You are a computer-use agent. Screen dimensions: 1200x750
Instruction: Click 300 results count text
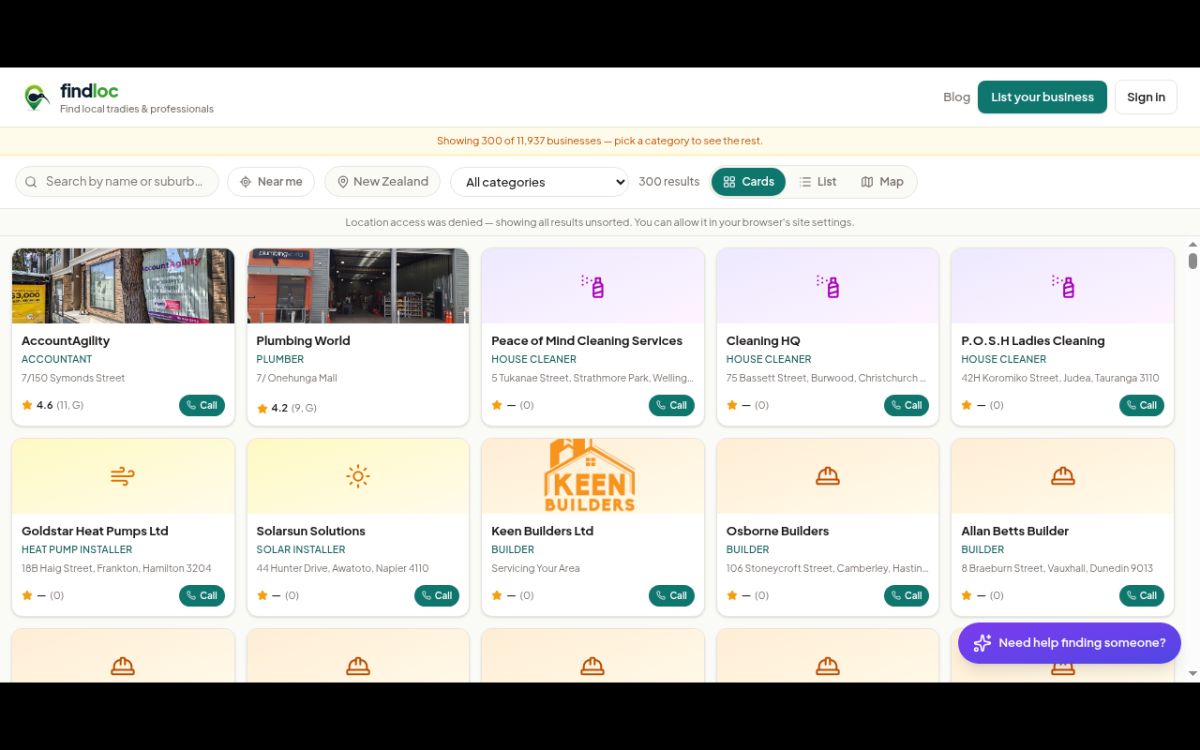coord(669,182)
